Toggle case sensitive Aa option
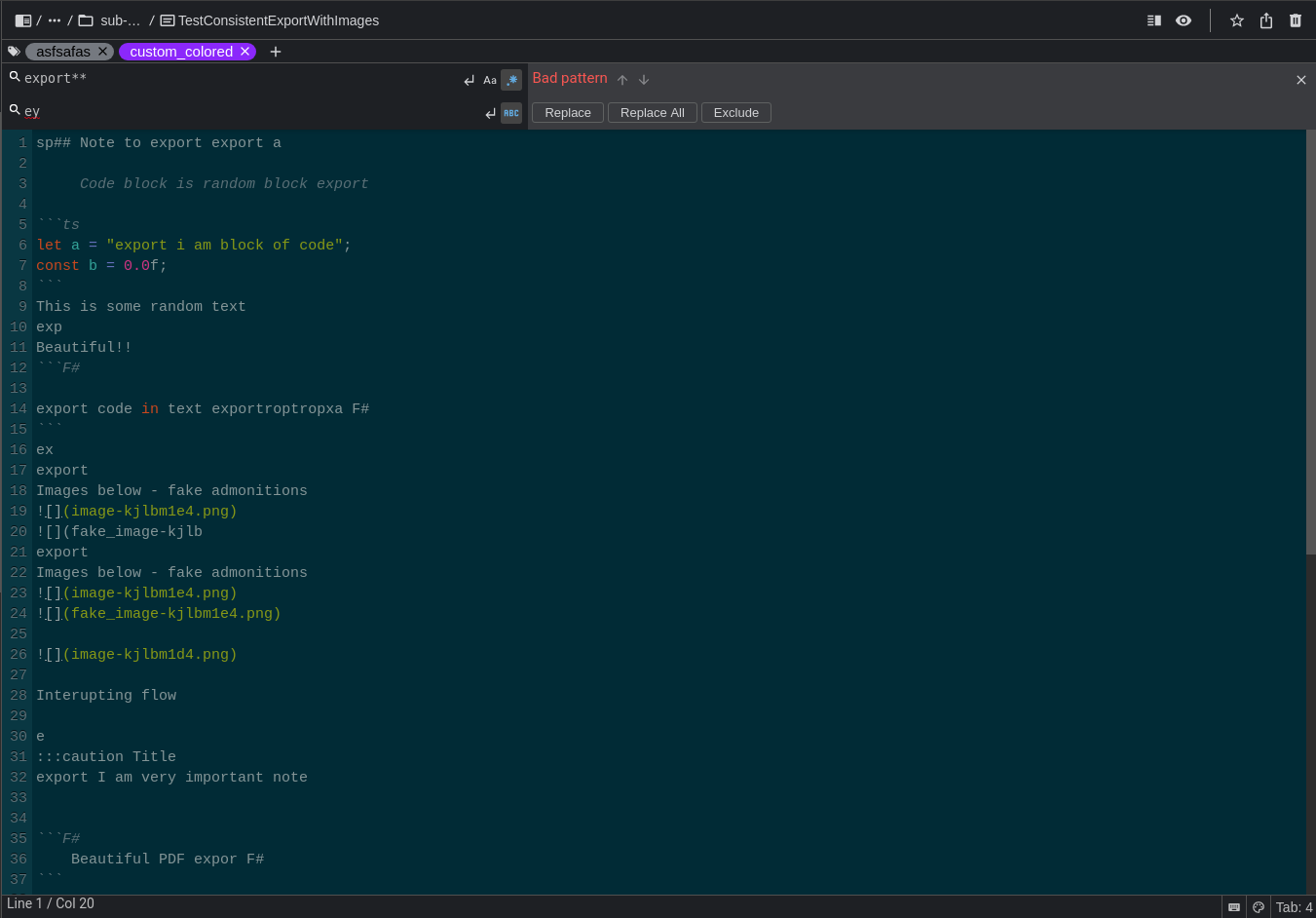The height and width of the screenshot is (918, 1316). (x=490, y=80)
